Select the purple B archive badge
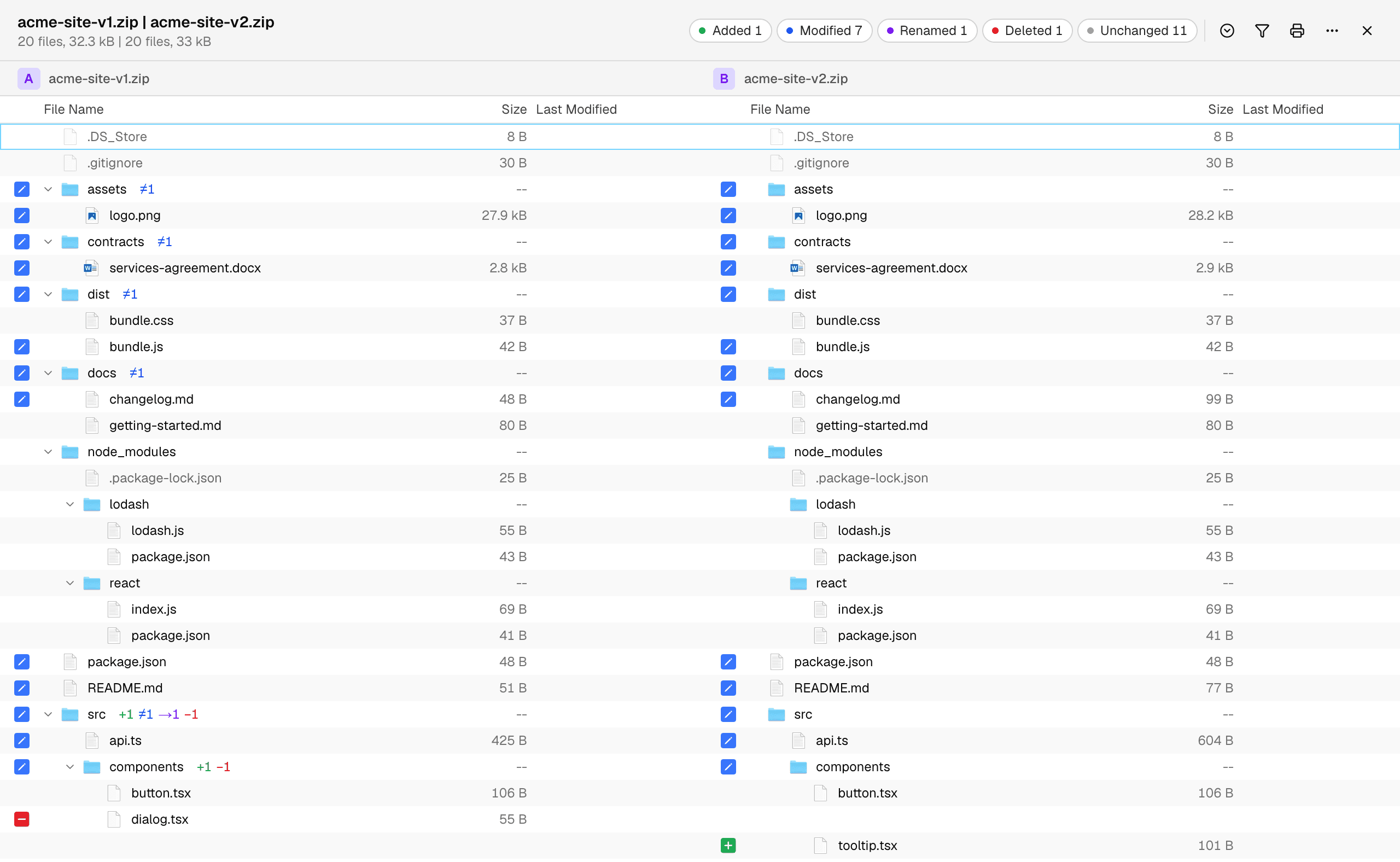1400x862 pixels. tap(724, 79)
